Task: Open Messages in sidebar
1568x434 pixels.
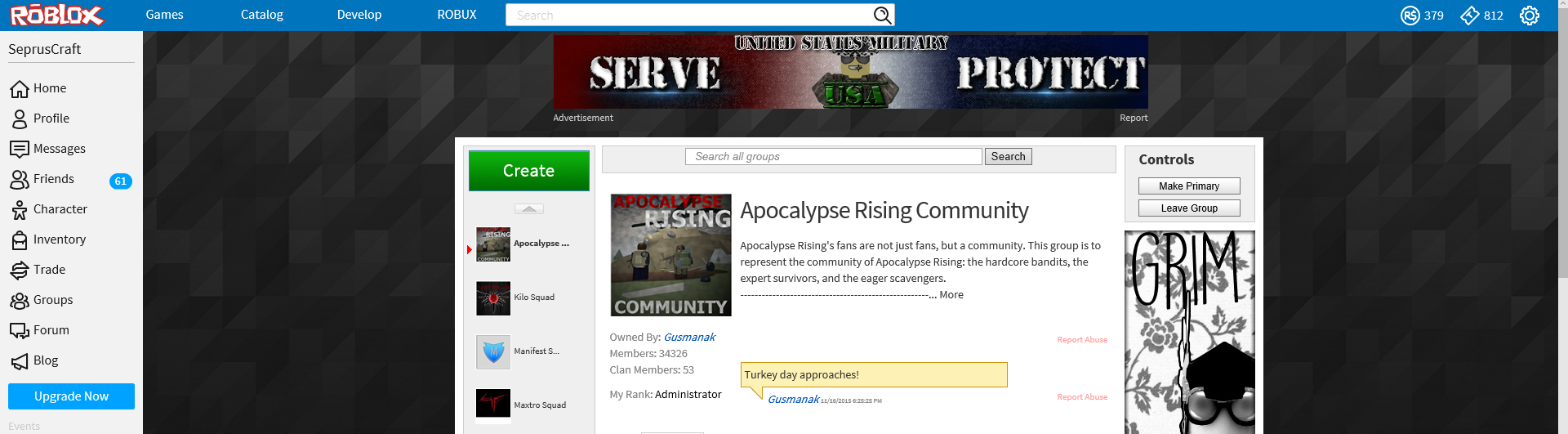Action: pos(59,149)
